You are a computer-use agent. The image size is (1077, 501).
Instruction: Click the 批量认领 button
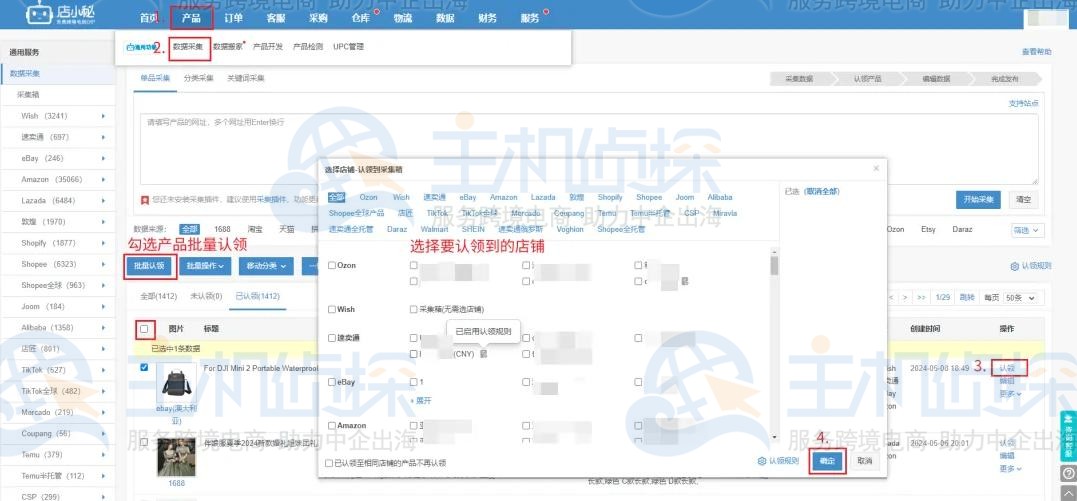point(150,266)
